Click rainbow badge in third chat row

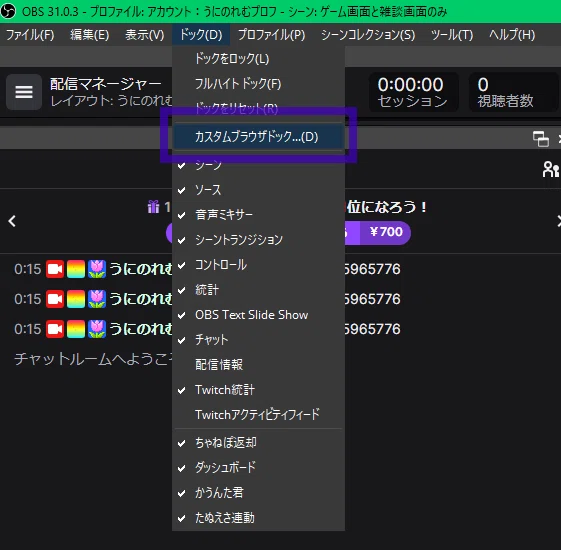(76, 329)
